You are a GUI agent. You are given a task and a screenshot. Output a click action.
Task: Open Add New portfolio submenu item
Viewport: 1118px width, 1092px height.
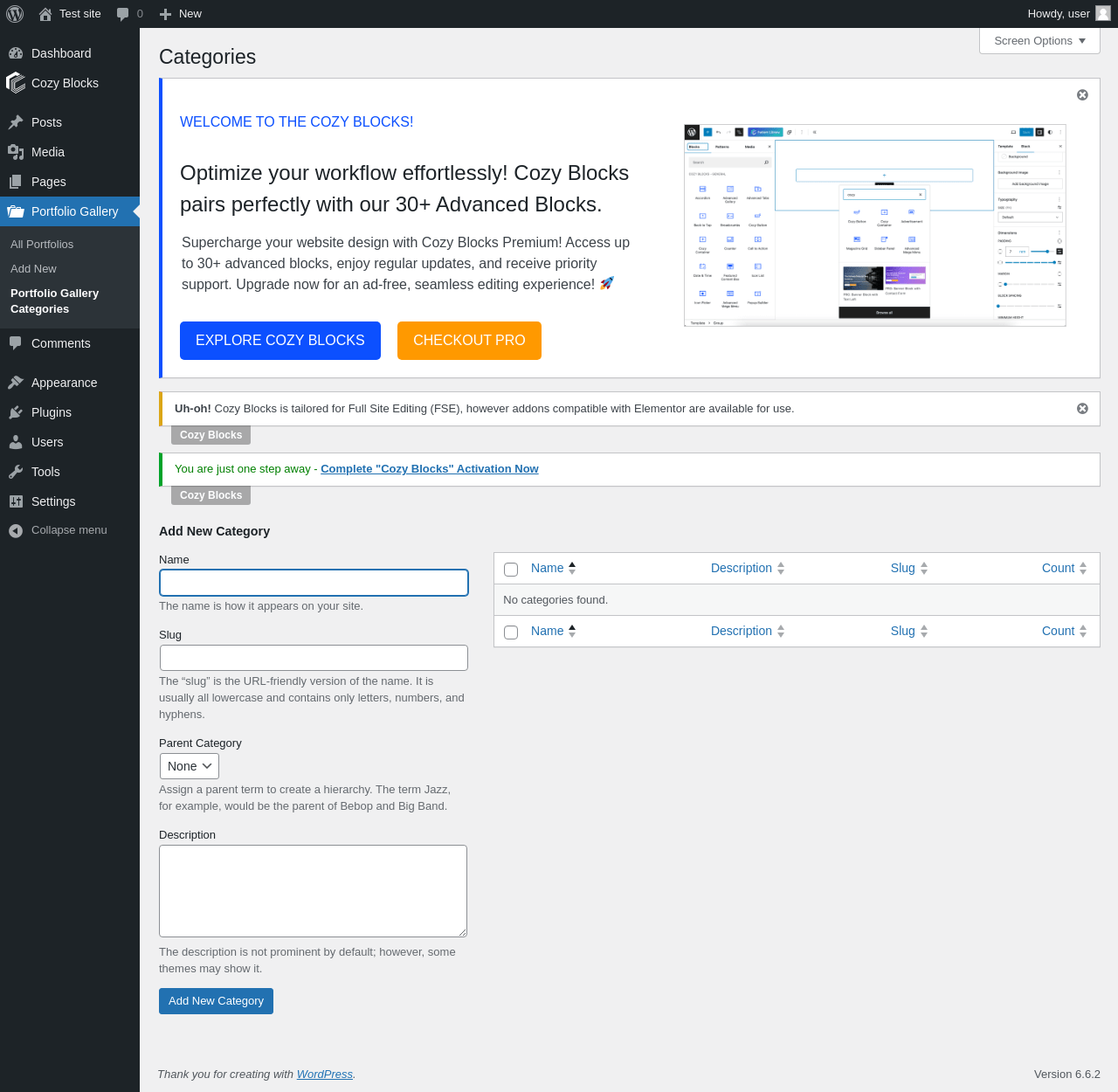point(33,269)
